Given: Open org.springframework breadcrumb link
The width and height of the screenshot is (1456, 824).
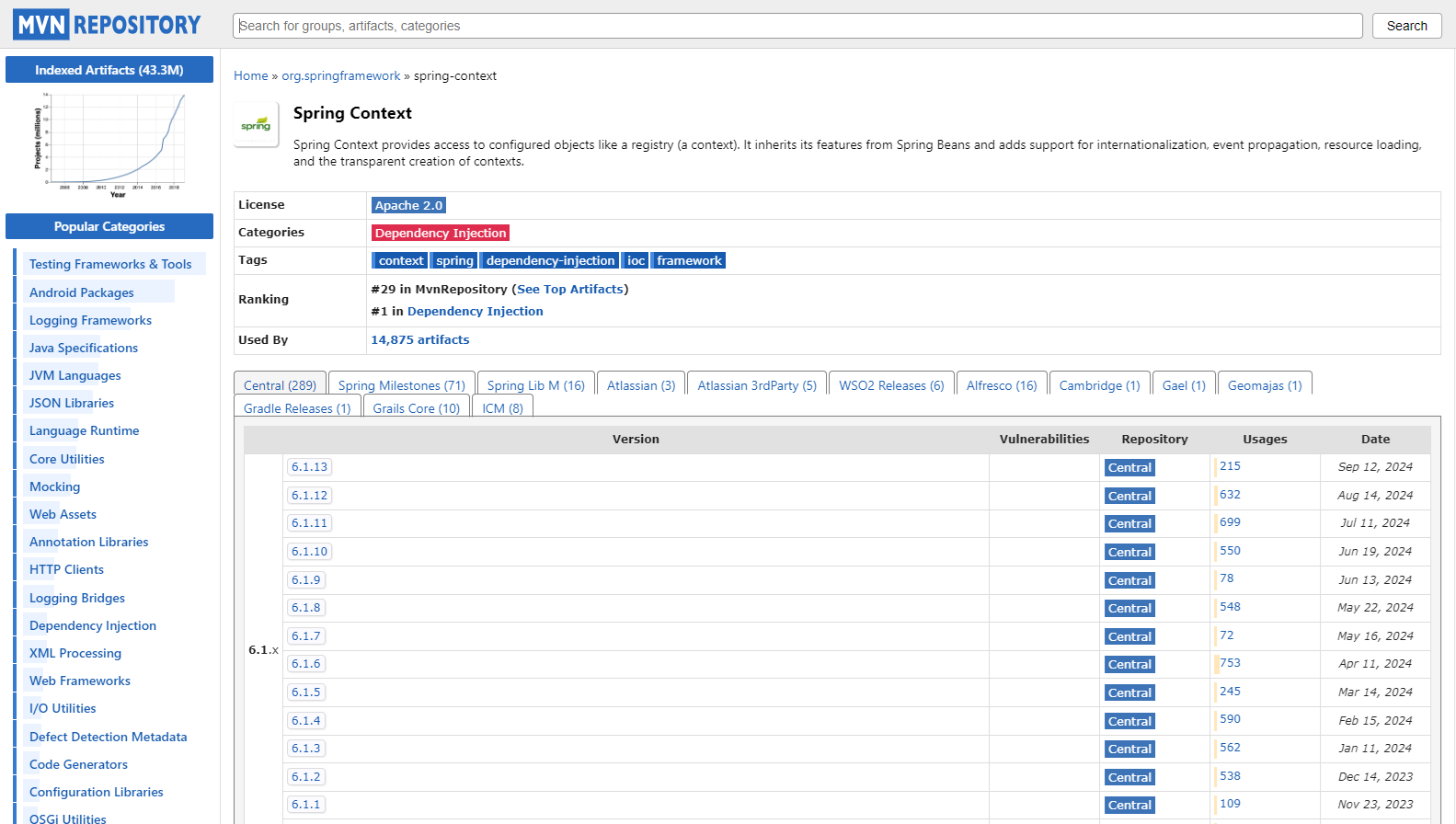Looking at the screenshot, I should [x=341, y=76].
